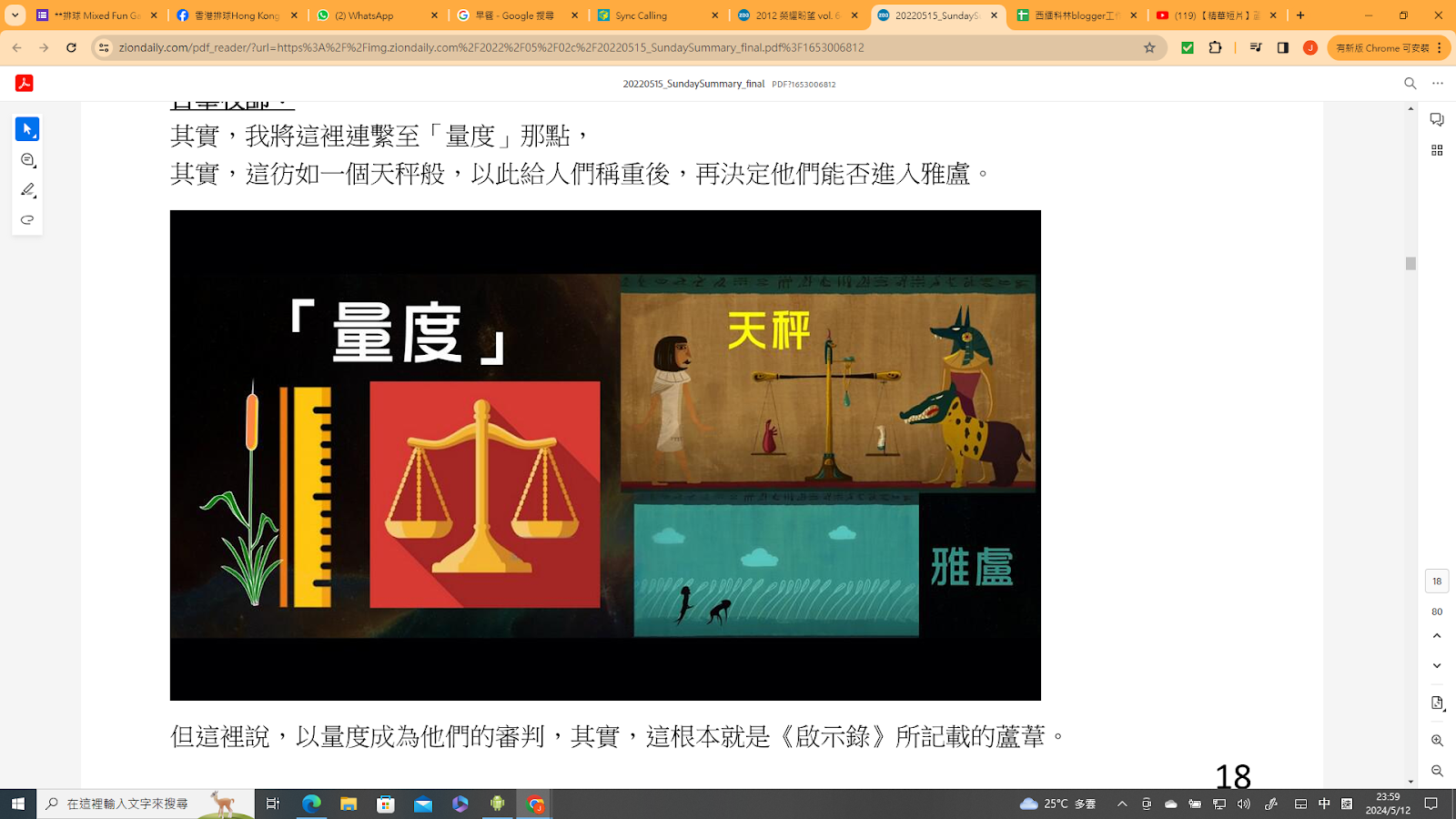The height and width of the screenshot is (819, 1456).
Task: Open Chrome from the taskbar
Action: (x=535, y=804)
